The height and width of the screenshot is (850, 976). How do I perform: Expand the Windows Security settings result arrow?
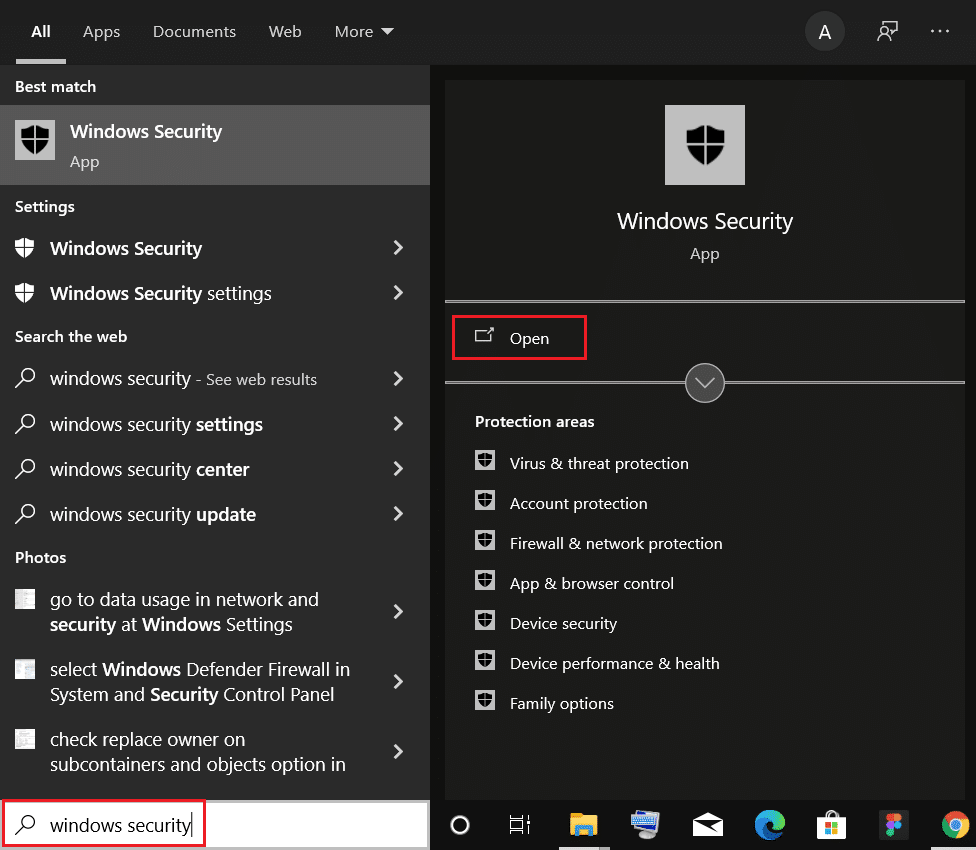click(x=398, y=293)
